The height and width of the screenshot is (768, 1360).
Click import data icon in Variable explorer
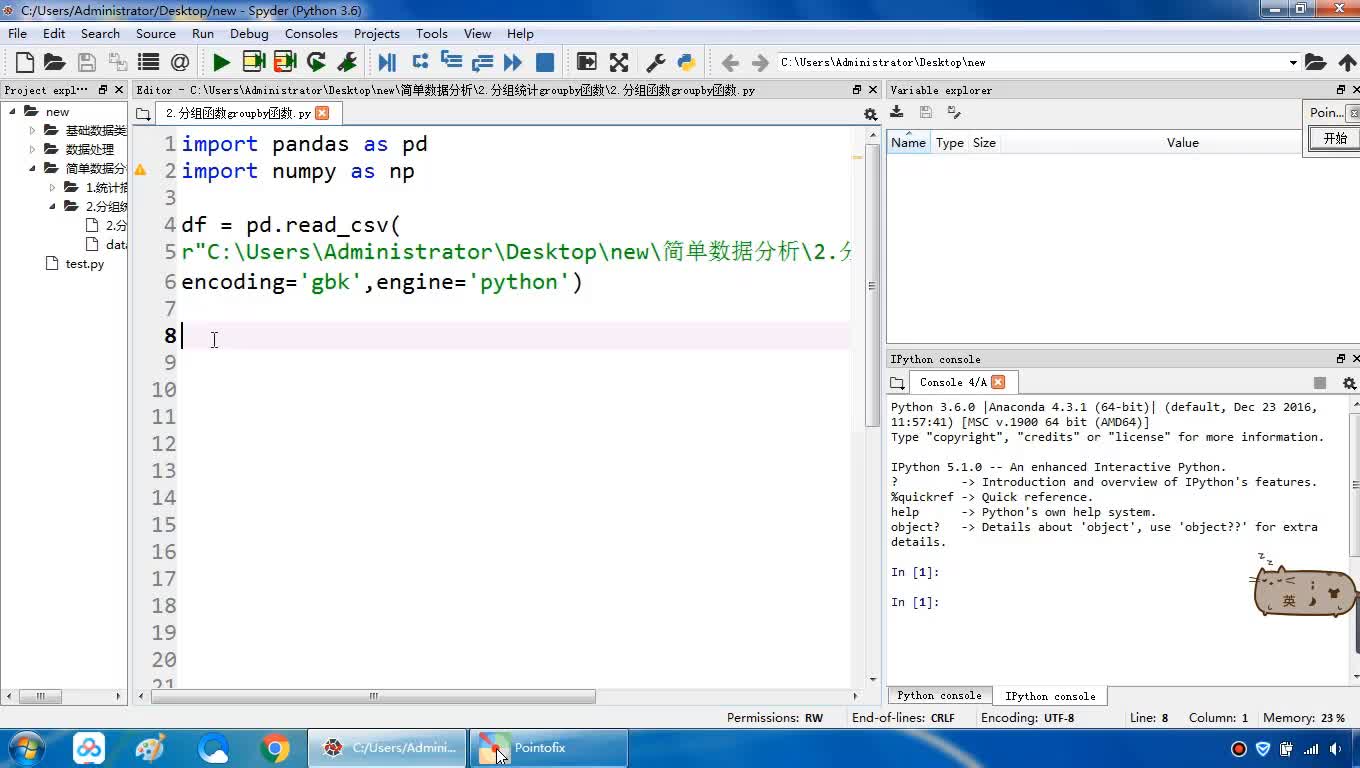897,112
